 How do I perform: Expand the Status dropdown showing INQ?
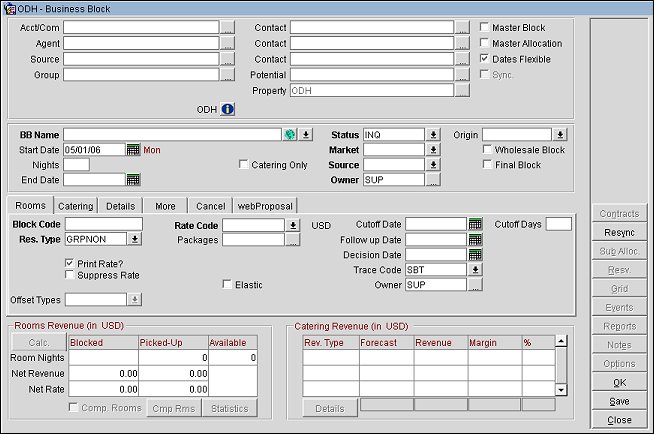pos(433,134)
